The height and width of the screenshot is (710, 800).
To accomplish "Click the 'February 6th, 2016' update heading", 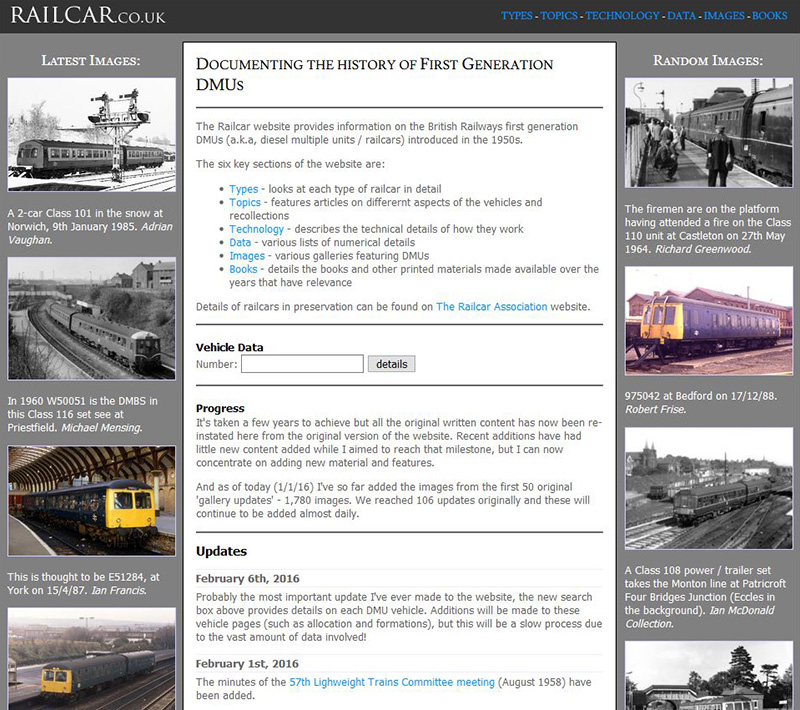I will pos(247,579).
